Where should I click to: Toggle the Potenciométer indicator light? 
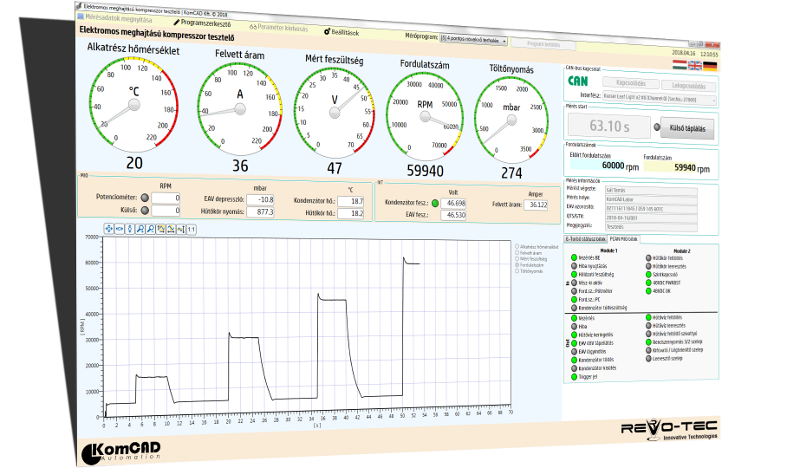[x=144, y=198]
